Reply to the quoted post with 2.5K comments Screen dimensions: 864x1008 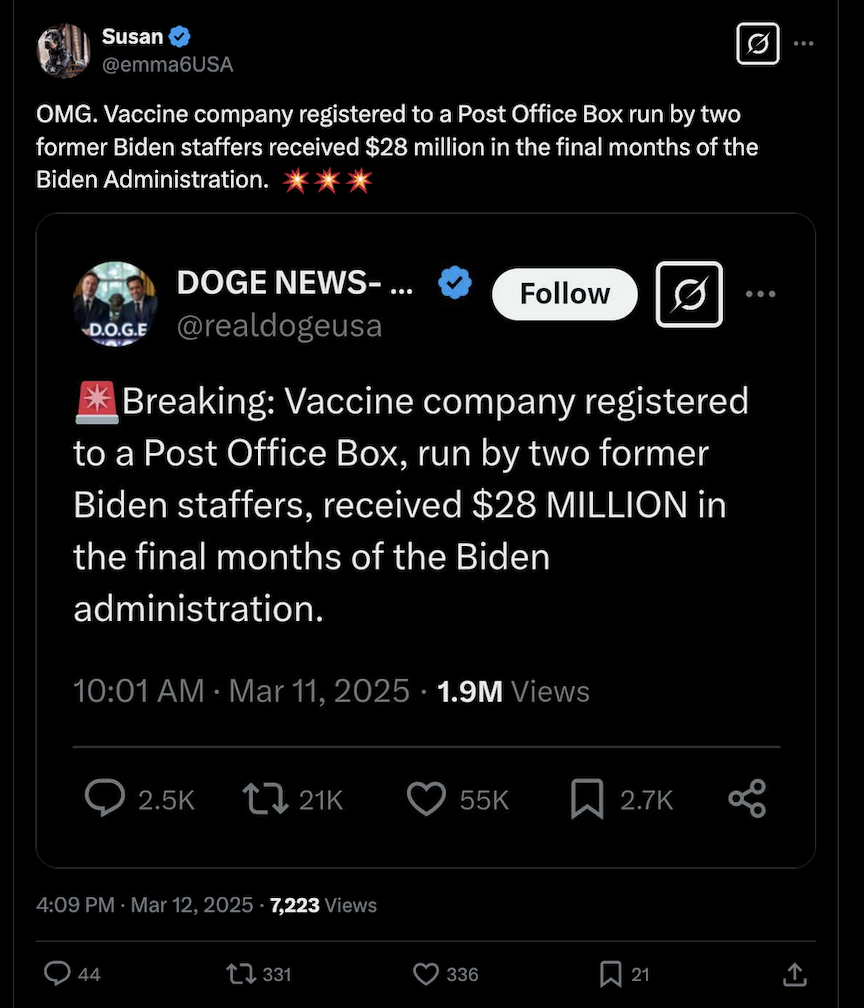pos(104,798)
